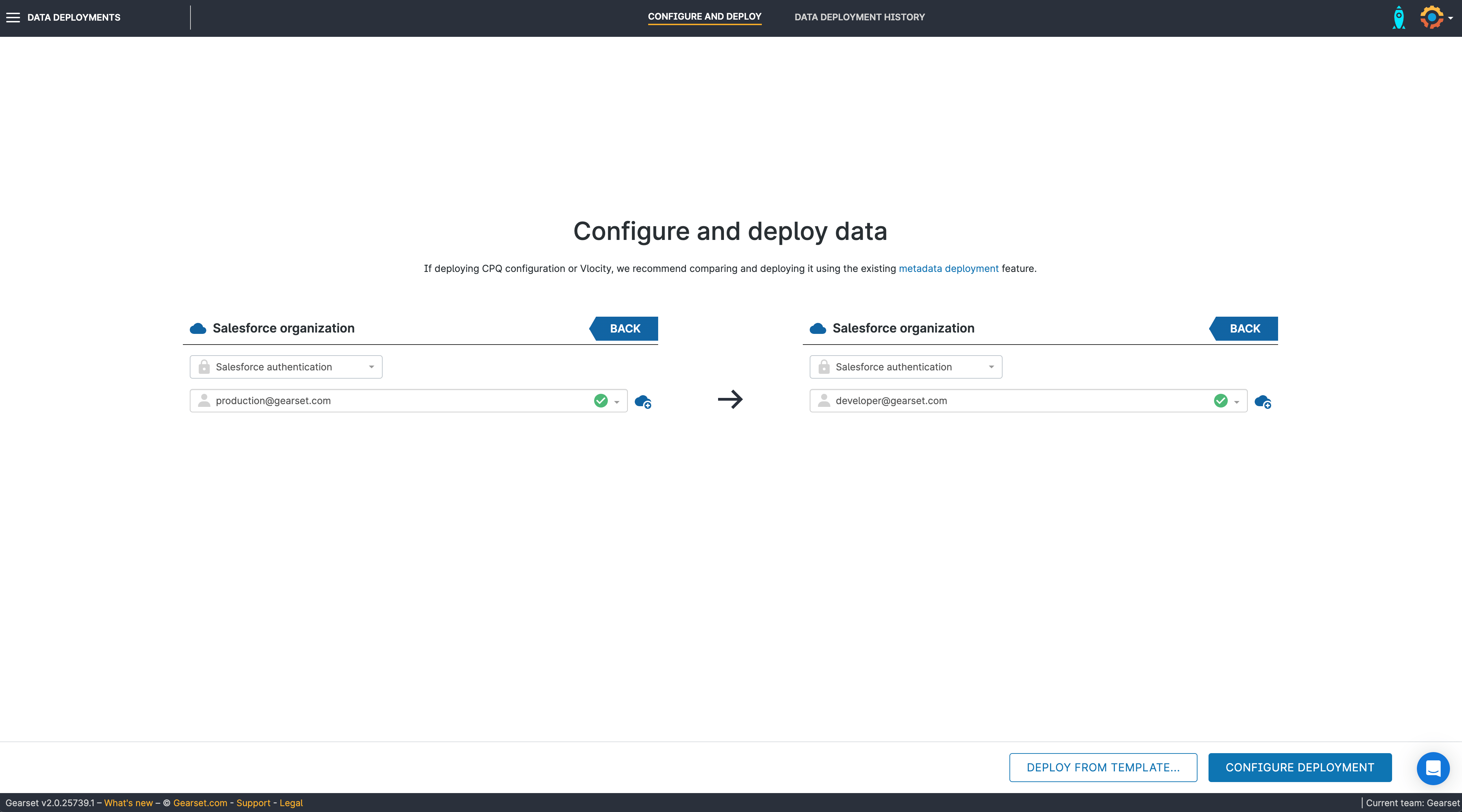This screenshot has width=1462, height=812.
Task: Click Current team: Gearset status text
Action: pyautogui.click(x=1413, y=803)
